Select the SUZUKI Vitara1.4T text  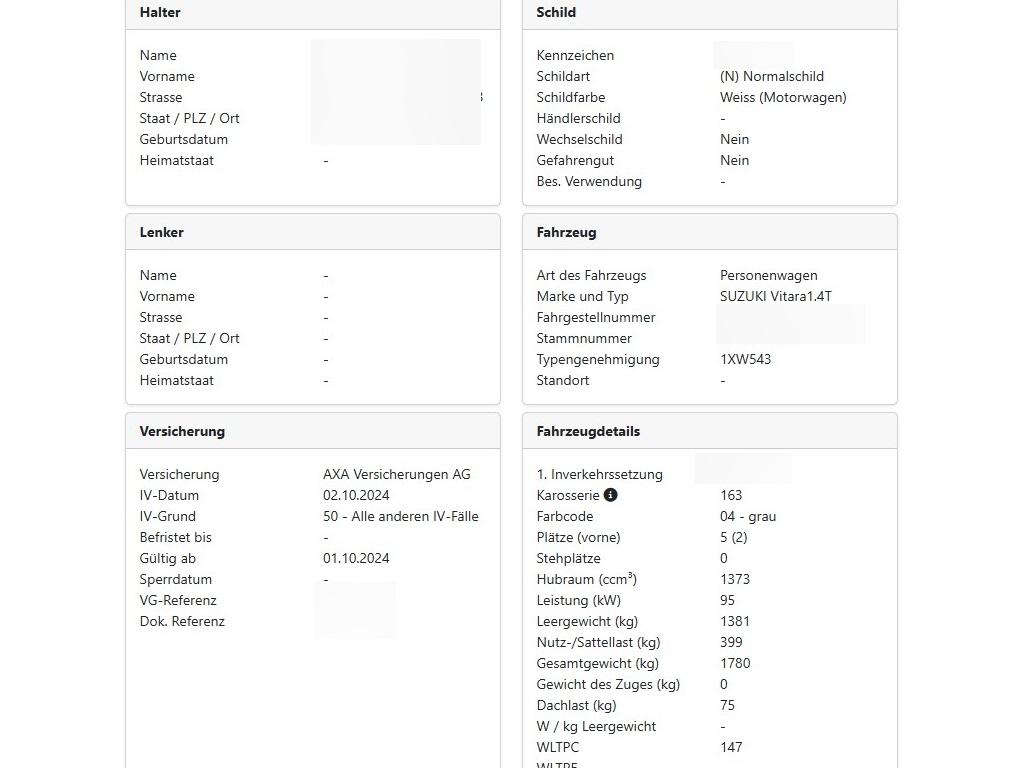click(x=775, y=297)
